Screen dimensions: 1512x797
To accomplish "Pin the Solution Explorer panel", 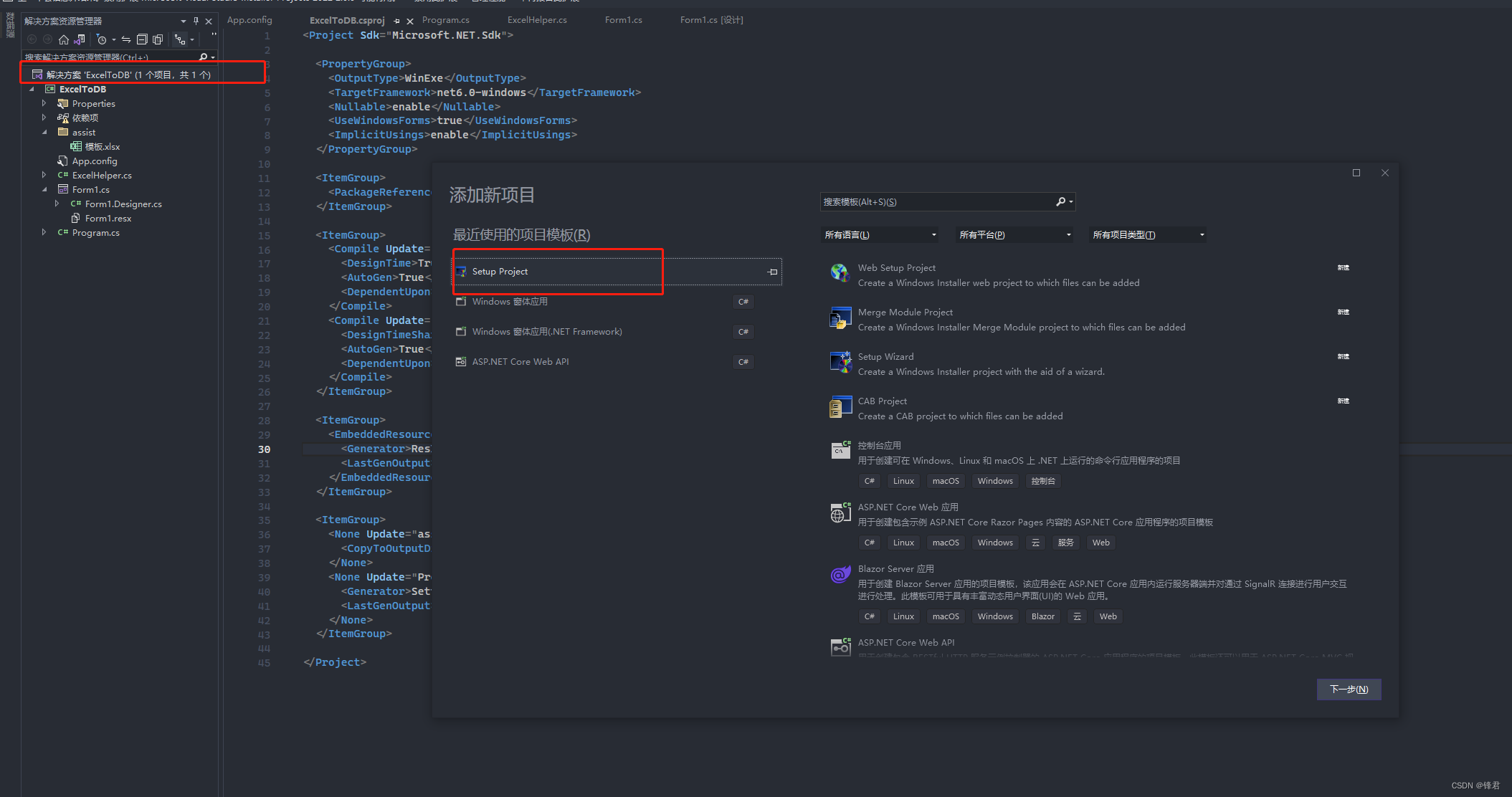I will pos(196,21).
